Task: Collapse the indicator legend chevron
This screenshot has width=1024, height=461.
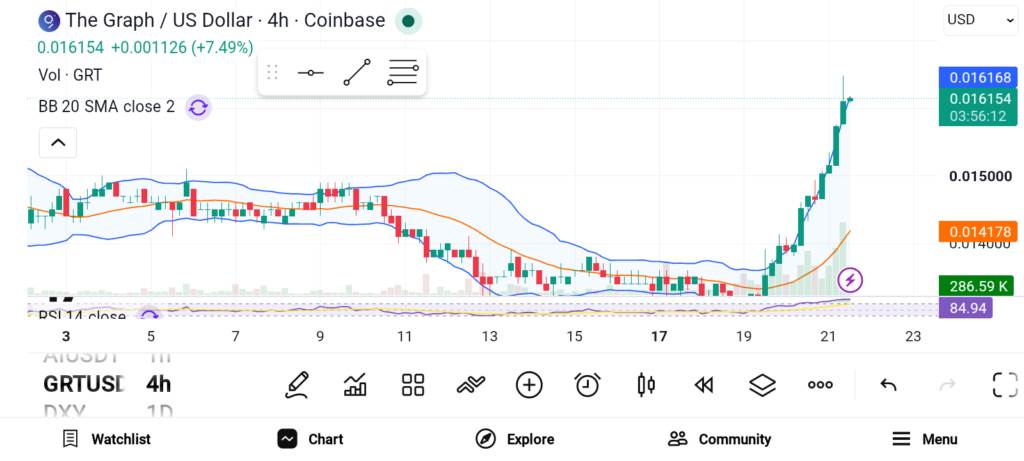Action: click(x=58, y=142)
